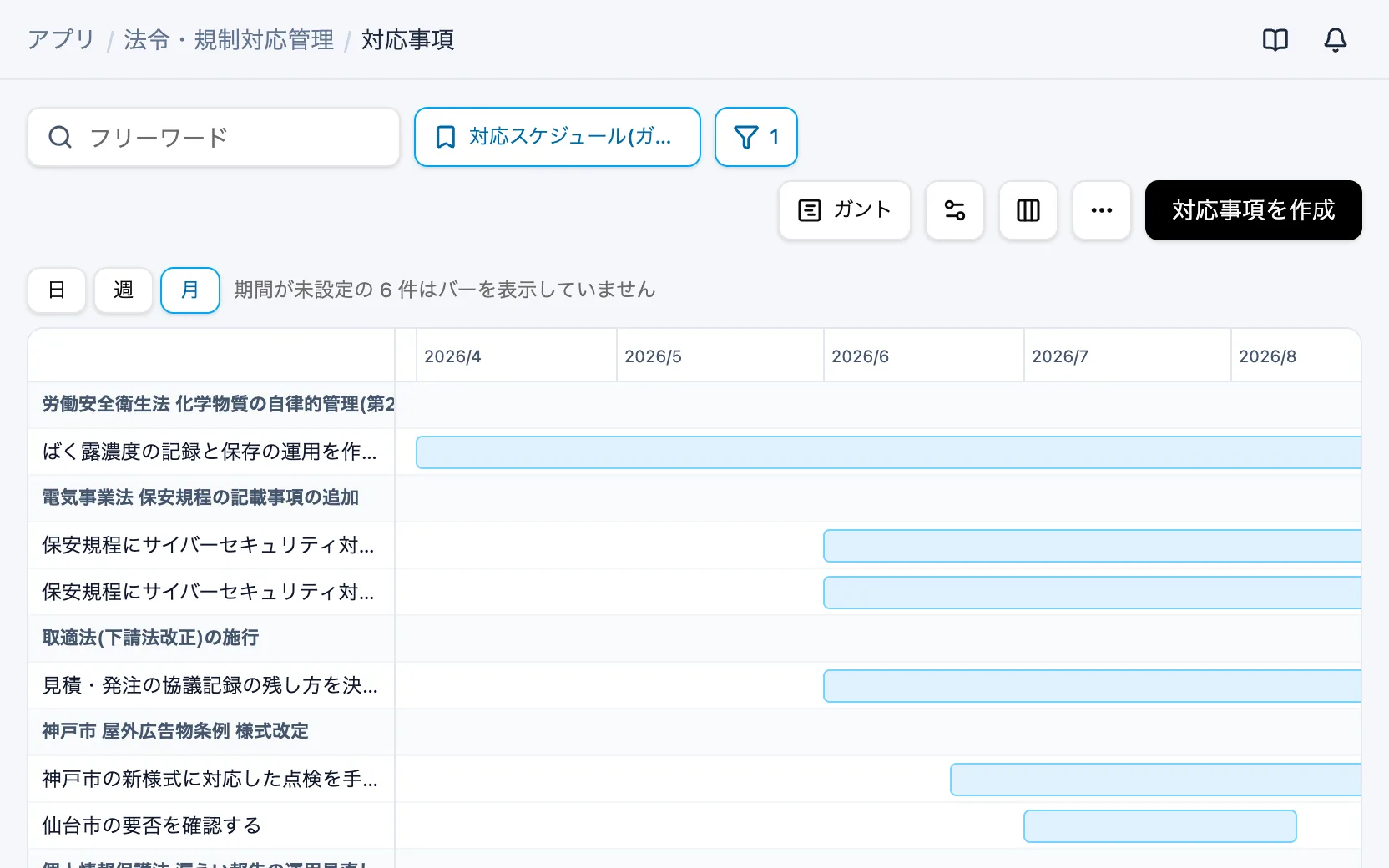
Task: Open the more options ellipsis menu
Action: pyautogui.click(x=1102, y=210)
